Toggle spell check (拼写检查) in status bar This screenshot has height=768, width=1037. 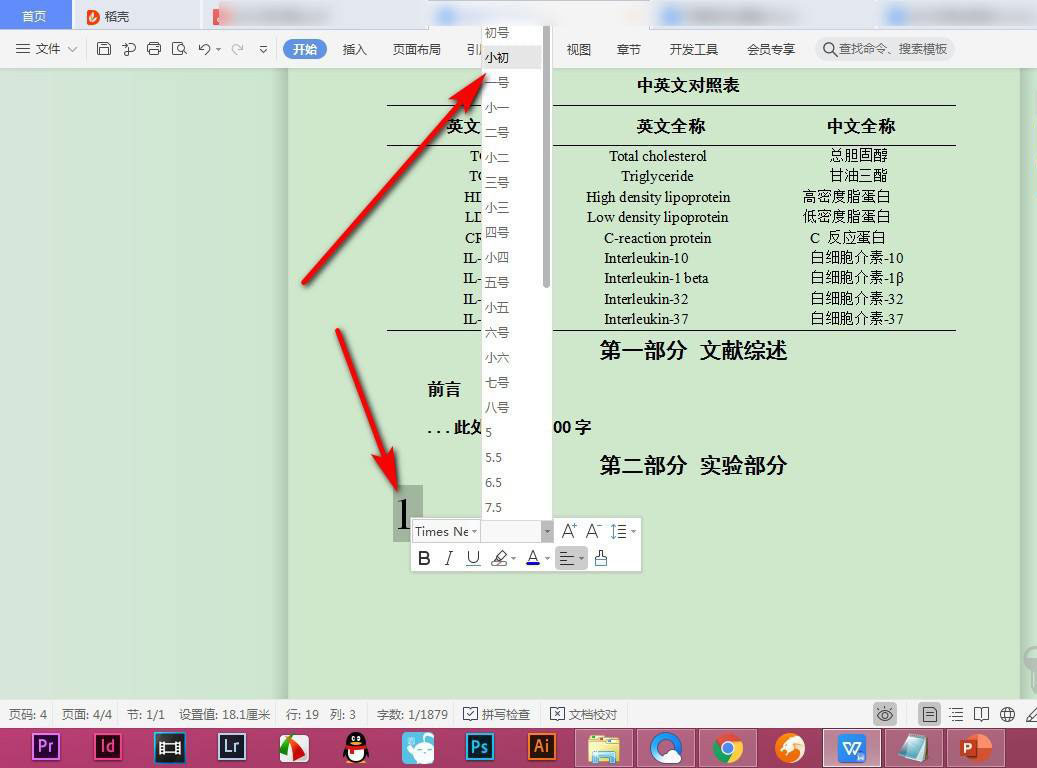[497, 714]
